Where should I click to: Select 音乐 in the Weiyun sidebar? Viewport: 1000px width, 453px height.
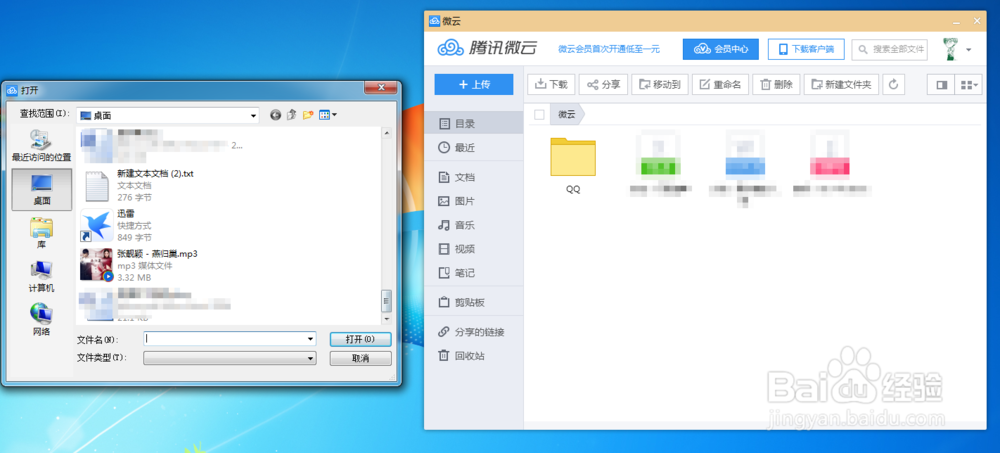(473, 225)
